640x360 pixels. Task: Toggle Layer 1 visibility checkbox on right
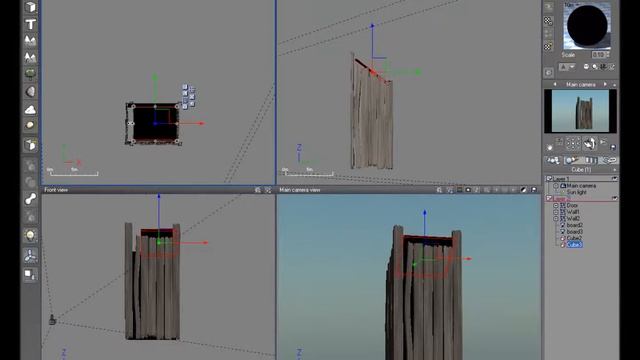point(615,179)
